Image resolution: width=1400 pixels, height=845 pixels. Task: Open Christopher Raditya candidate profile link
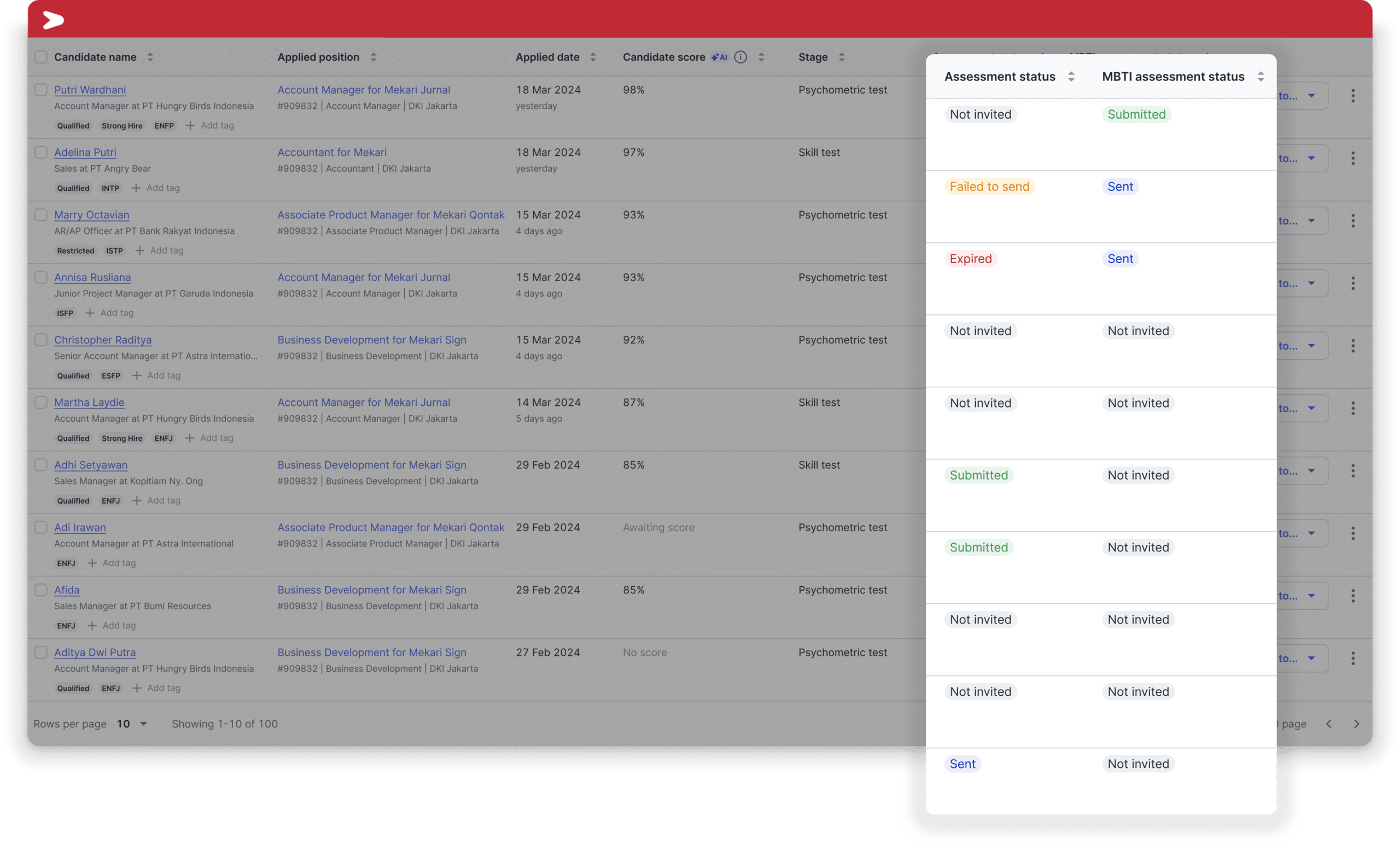[103, 340]
